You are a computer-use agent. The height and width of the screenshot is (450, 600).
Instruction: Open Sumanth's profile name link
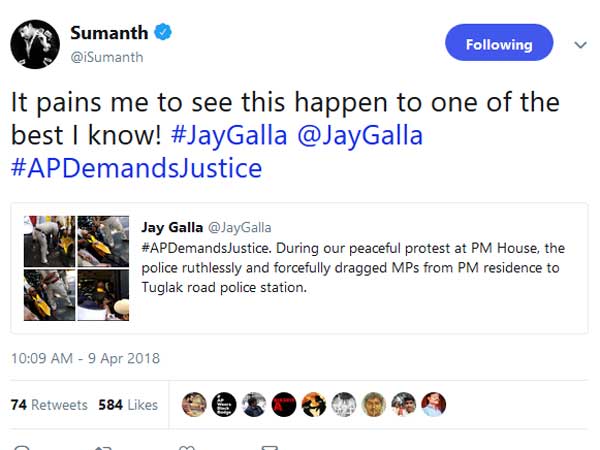(x=109, y=34)
